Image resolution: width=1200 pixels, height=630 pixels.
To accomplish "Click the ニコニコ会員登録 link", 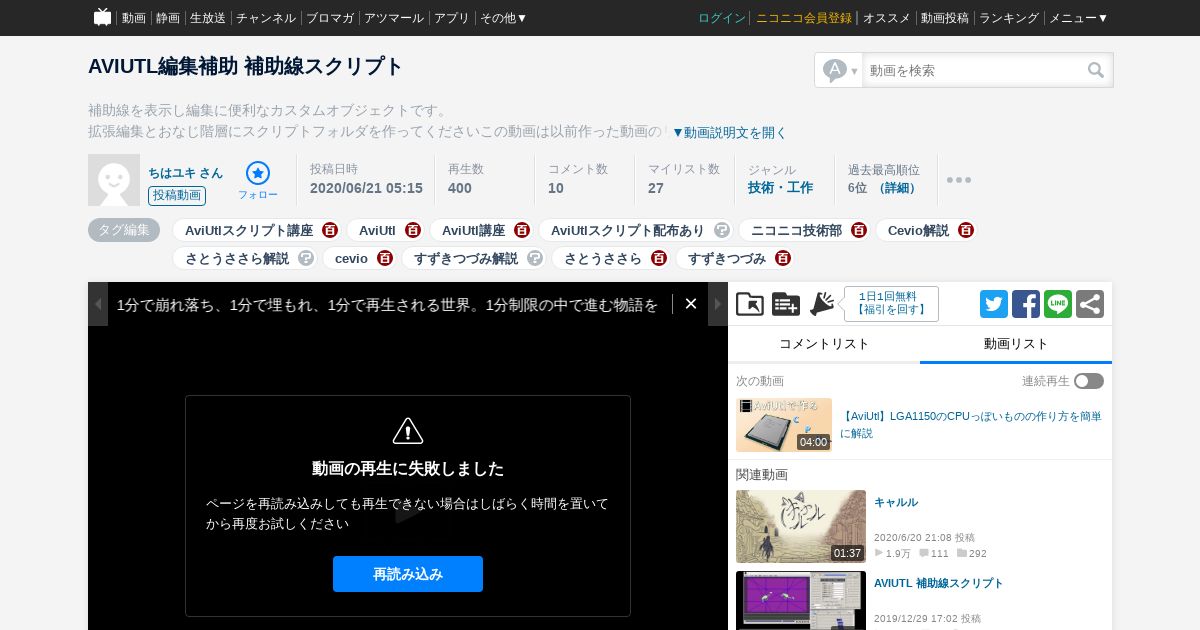I will pos(804,18).
